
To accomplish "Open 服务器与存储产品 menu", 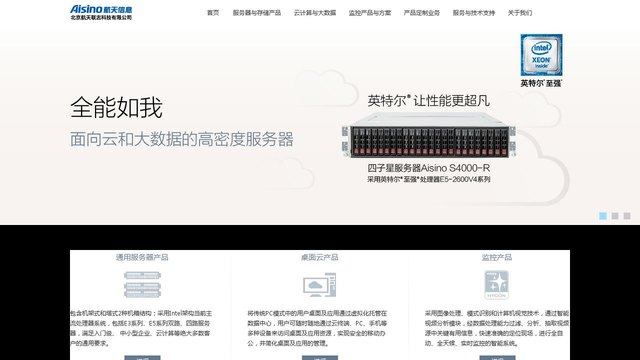I will coord(257,13).
